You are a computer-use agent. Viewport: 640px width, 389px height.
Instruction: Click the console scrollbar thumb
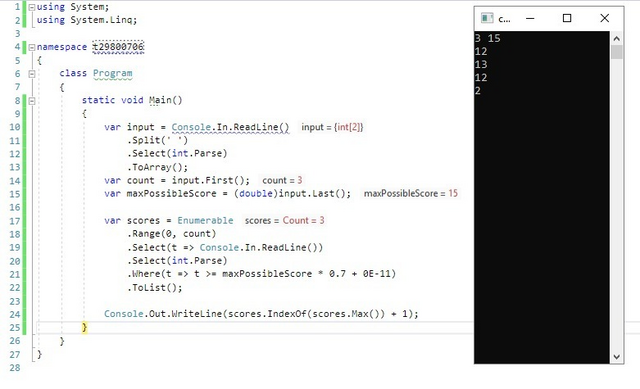(x=616, y=52)
